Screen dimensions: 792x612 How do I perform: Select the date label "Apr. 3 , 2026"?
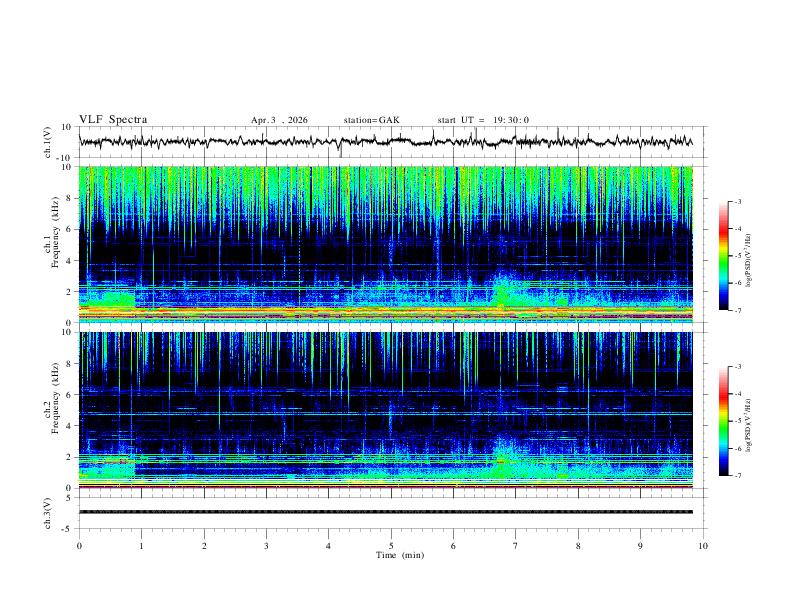coord(279,120)
